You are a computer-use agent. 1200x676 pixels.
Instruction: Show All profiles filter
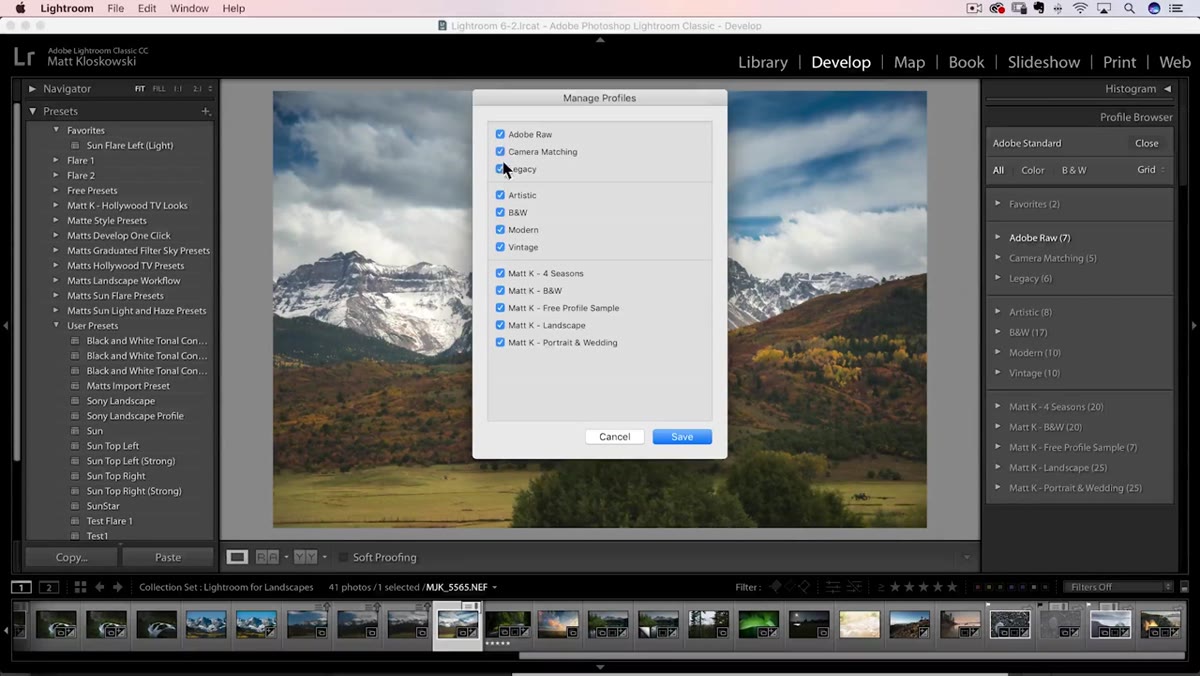pyautogui.click(x=998, y=170)
